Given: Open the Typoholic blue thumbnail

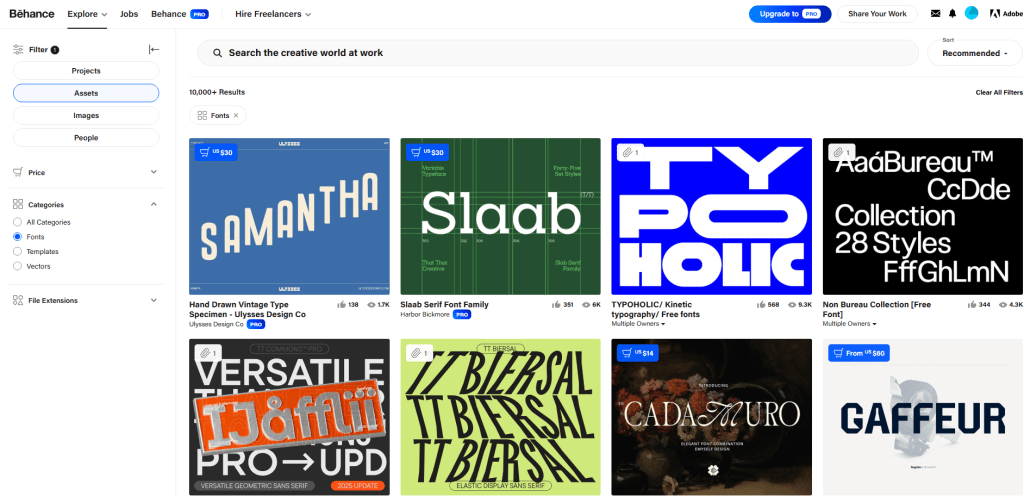Looking at the screenshot, I should click(x=711, y=216).
